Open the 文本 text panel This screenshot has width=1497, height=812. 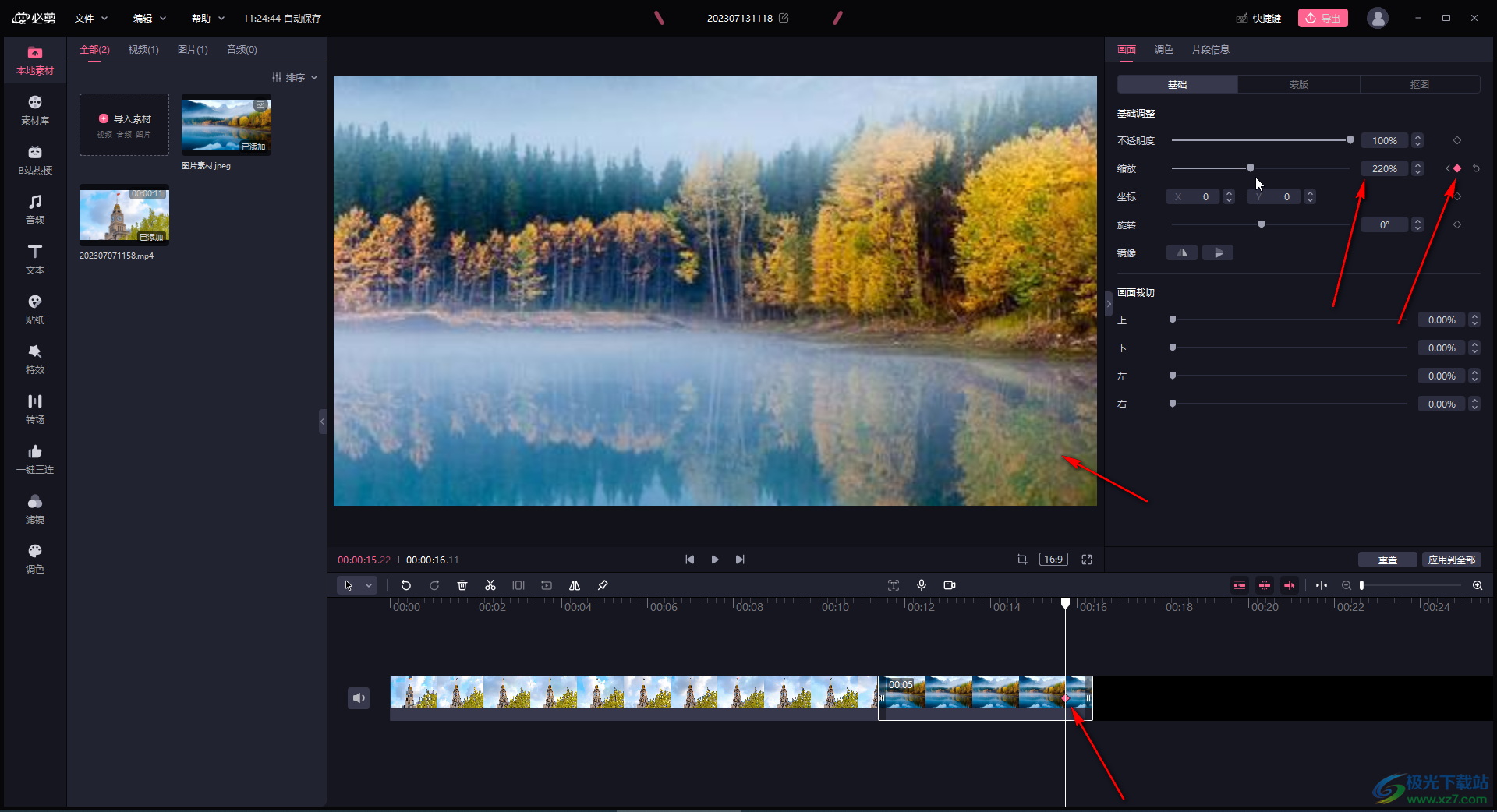[x=35, y=259]
